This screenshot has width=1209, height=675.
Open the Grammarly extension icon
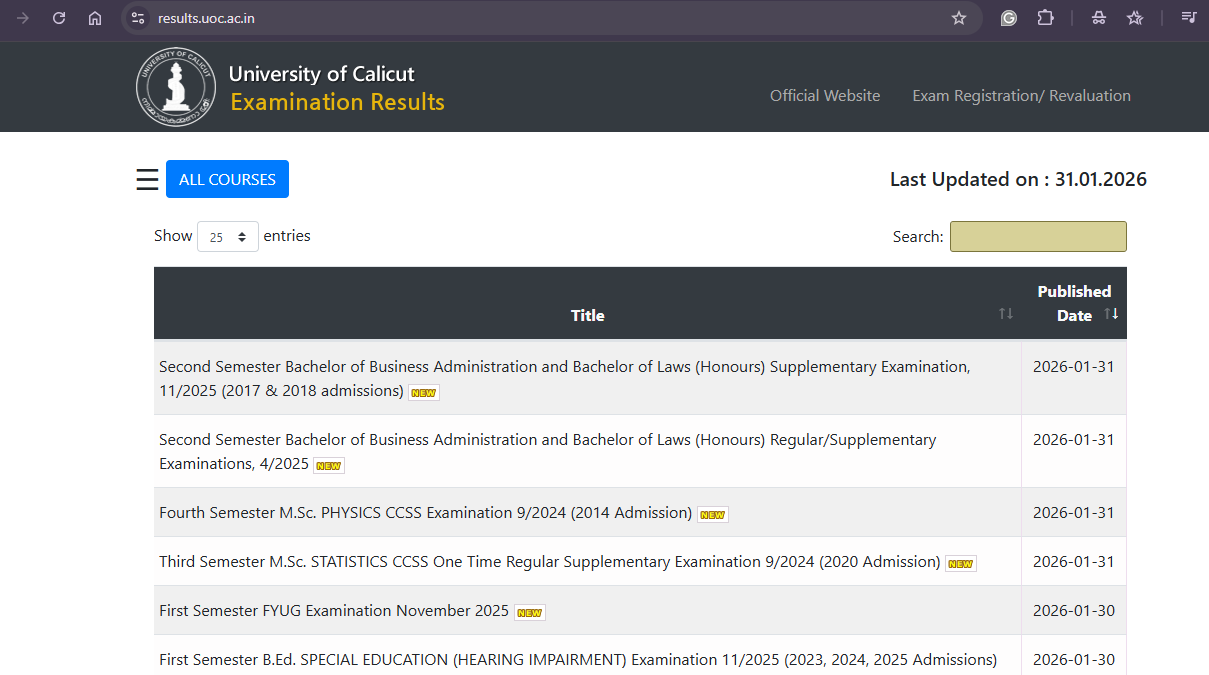coord(1009,18)
